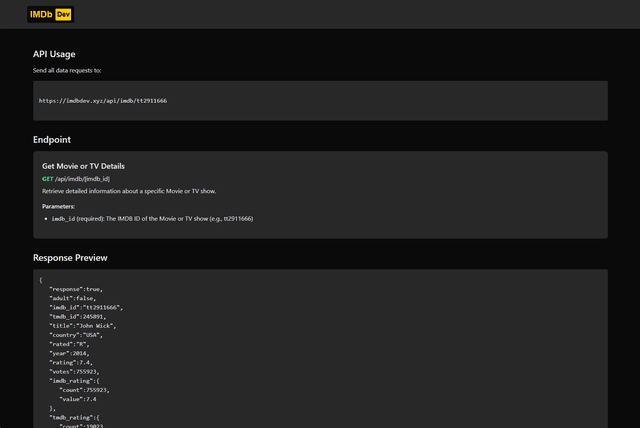Click the Parameters label
This screenshot has width=640, height=428.
tap(59, 206)
